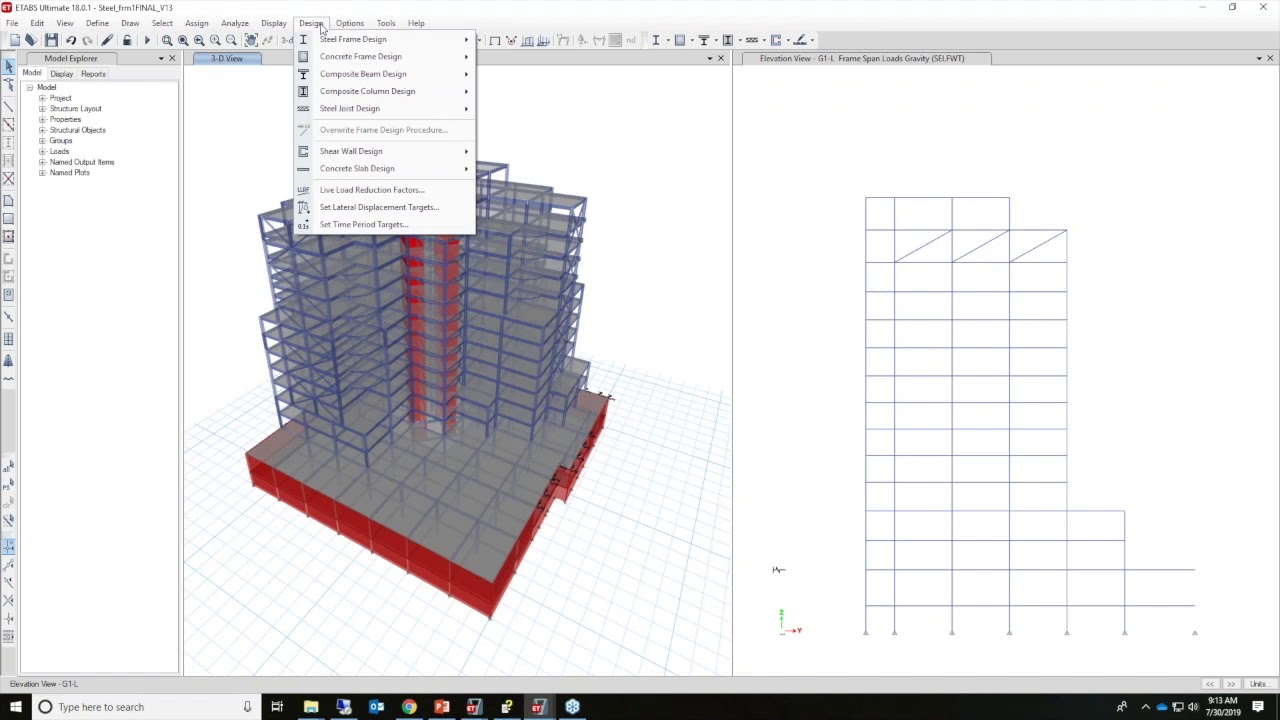Switch to the Reports tab in Model Explorer
1280x720 pixels.
pyautogui.click(x=93, y=74)
